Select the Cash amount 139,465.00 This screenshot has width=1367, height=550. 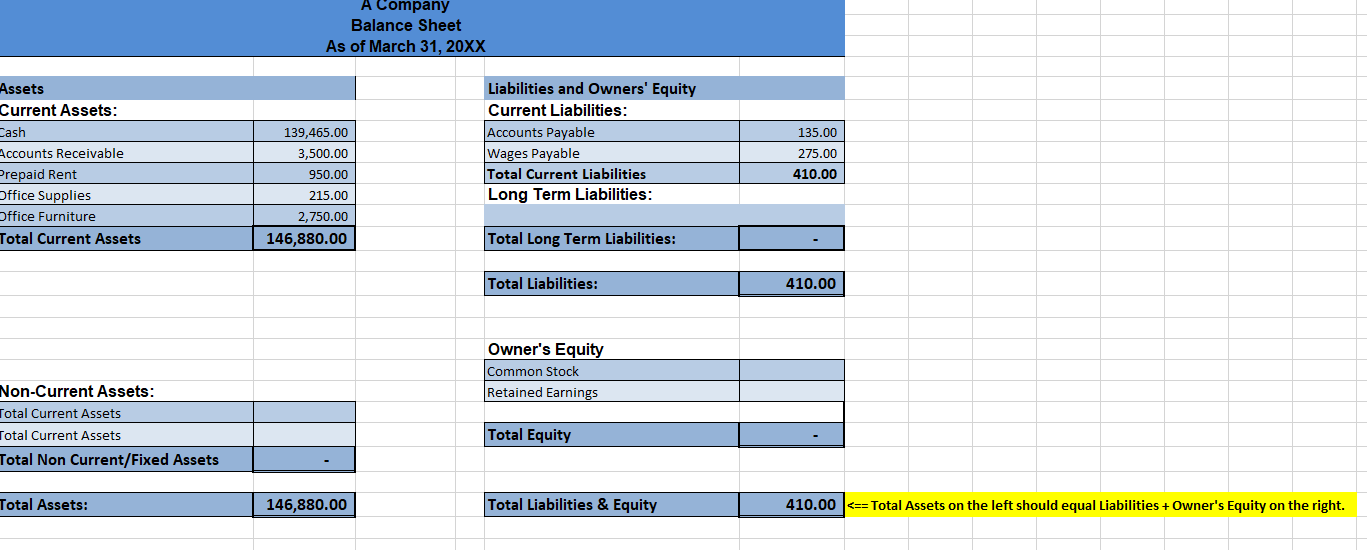pos(304,132)
